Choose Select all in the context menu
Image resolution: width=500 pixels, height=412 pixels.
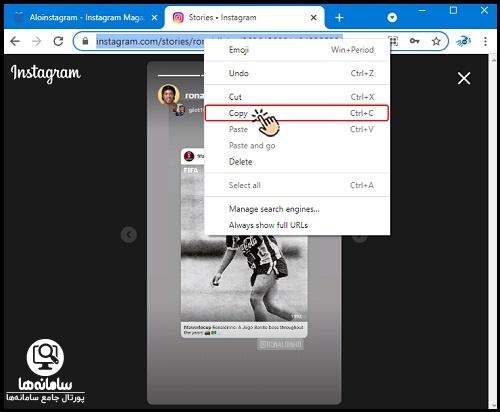click(297, 185)
